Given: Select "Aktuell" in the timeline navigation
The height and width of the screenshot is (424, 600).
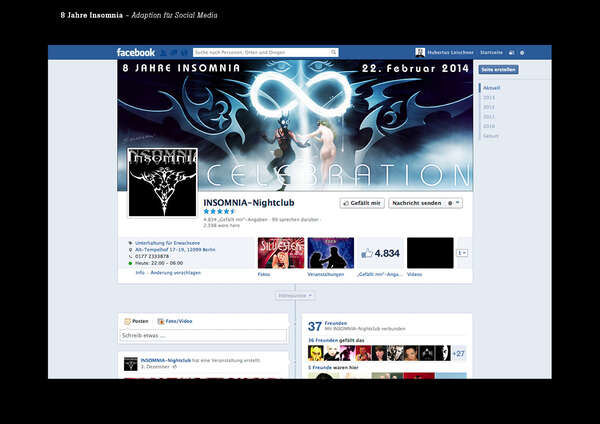Looking at the screenshot, I should [x=490, y=89].
